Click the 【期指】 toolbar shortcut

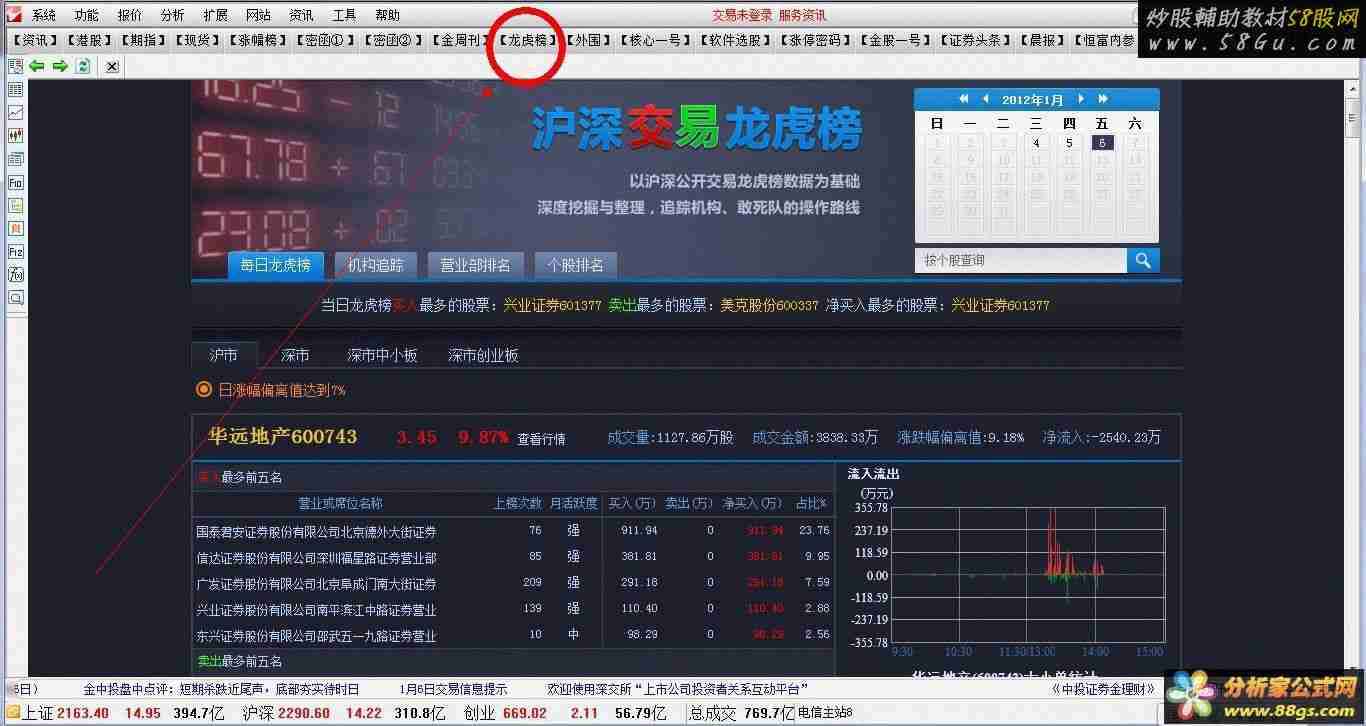pyautogui.click(x=142, y=40)
